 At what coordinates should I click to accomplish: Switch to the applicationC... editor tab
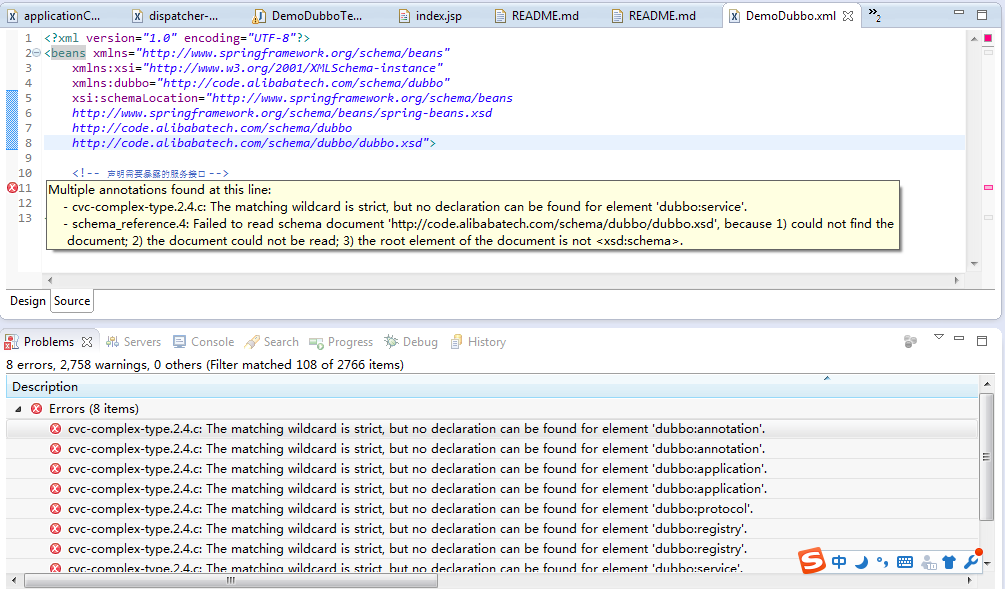click(x=54, y=16)
